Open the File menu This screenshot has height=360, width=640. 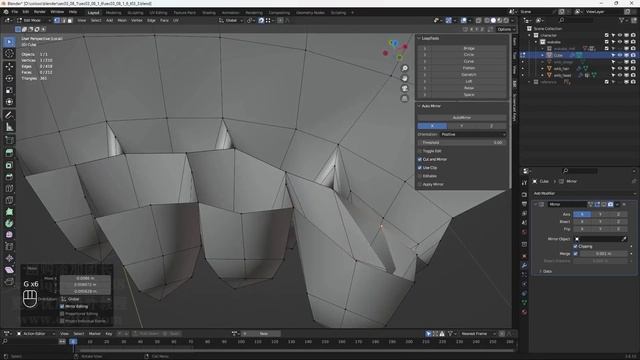tap(15, 12)
